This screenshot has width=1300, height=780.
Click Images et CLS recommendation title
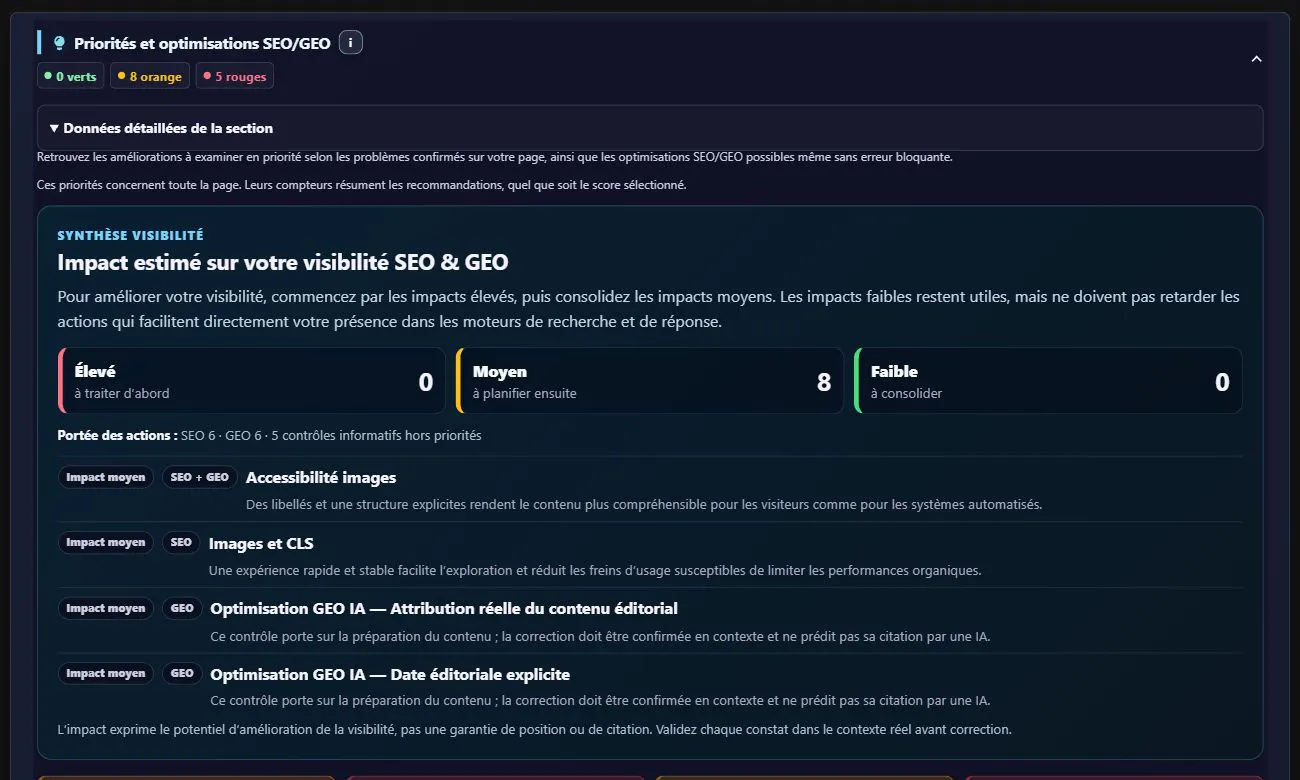pos(261,544)
